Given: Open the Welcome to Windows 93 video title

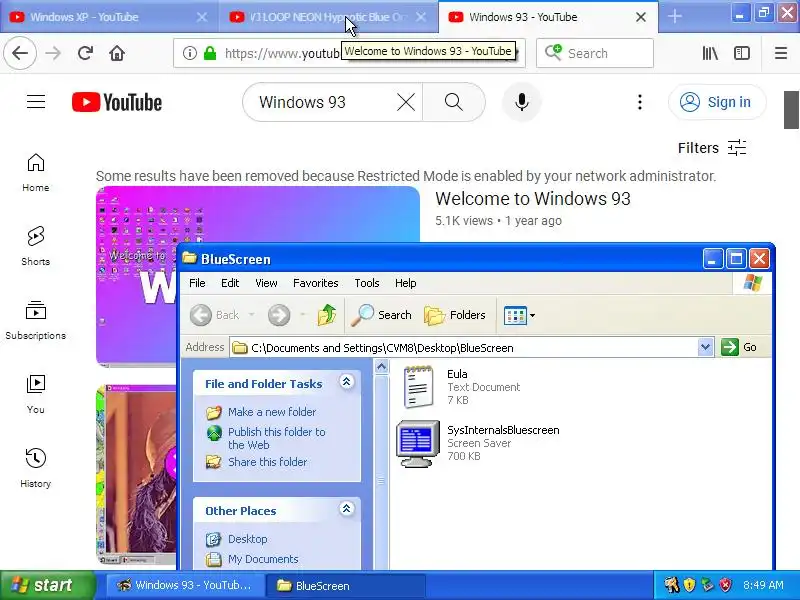Looking at the screenshot, I should pos(533,198).
